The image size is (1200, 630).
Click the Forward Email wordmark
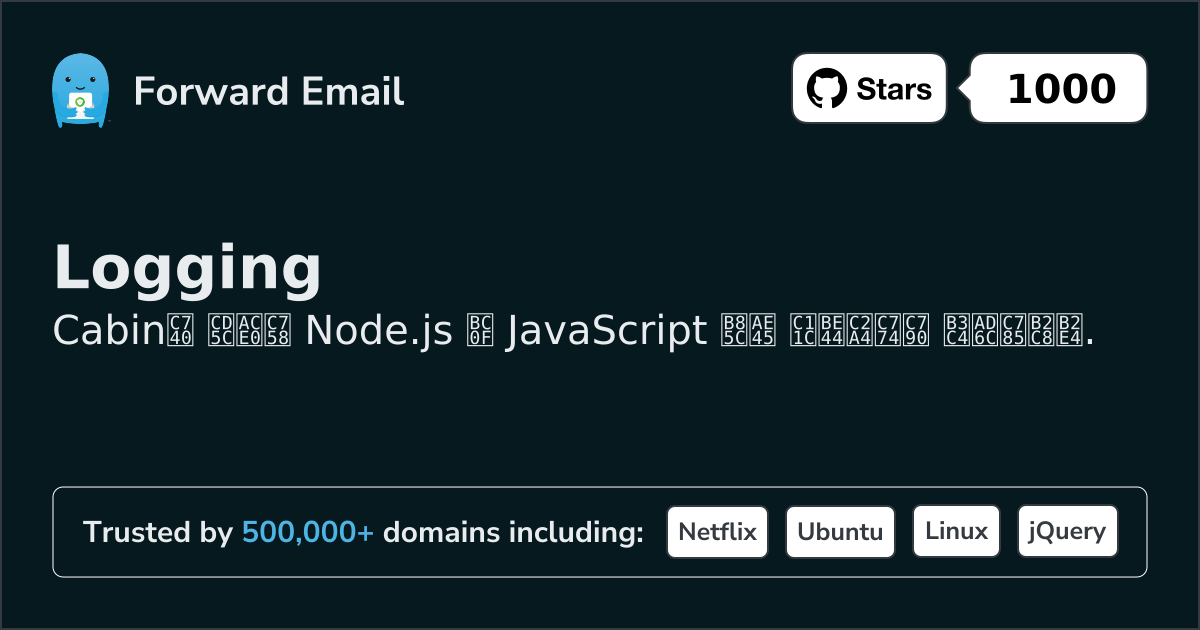(268, 92)
